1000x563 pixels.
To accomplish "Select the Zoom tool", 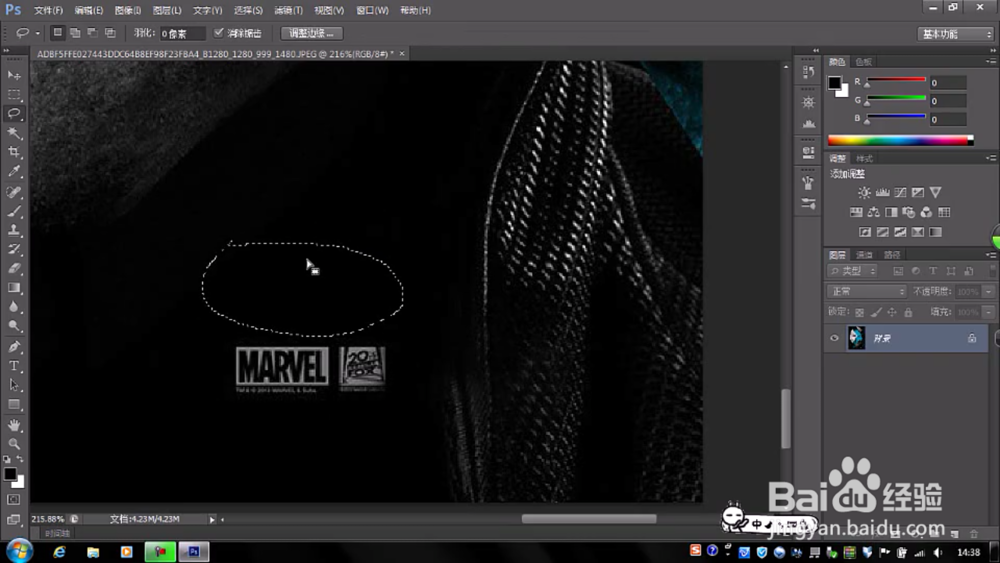I will [14, 444].
